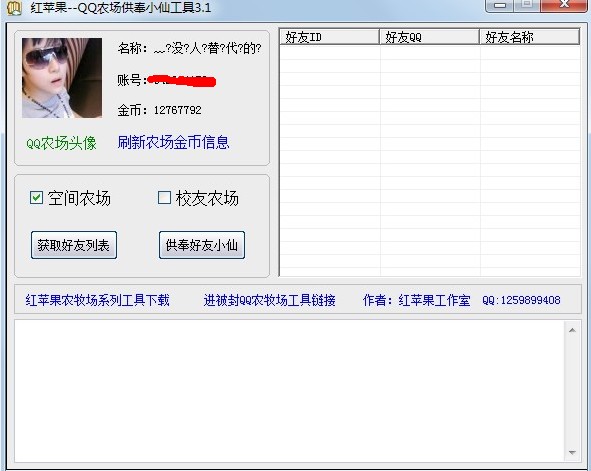Enable the 空间农场 checkbox
The image size is (591, 471).
pos(37,197)
